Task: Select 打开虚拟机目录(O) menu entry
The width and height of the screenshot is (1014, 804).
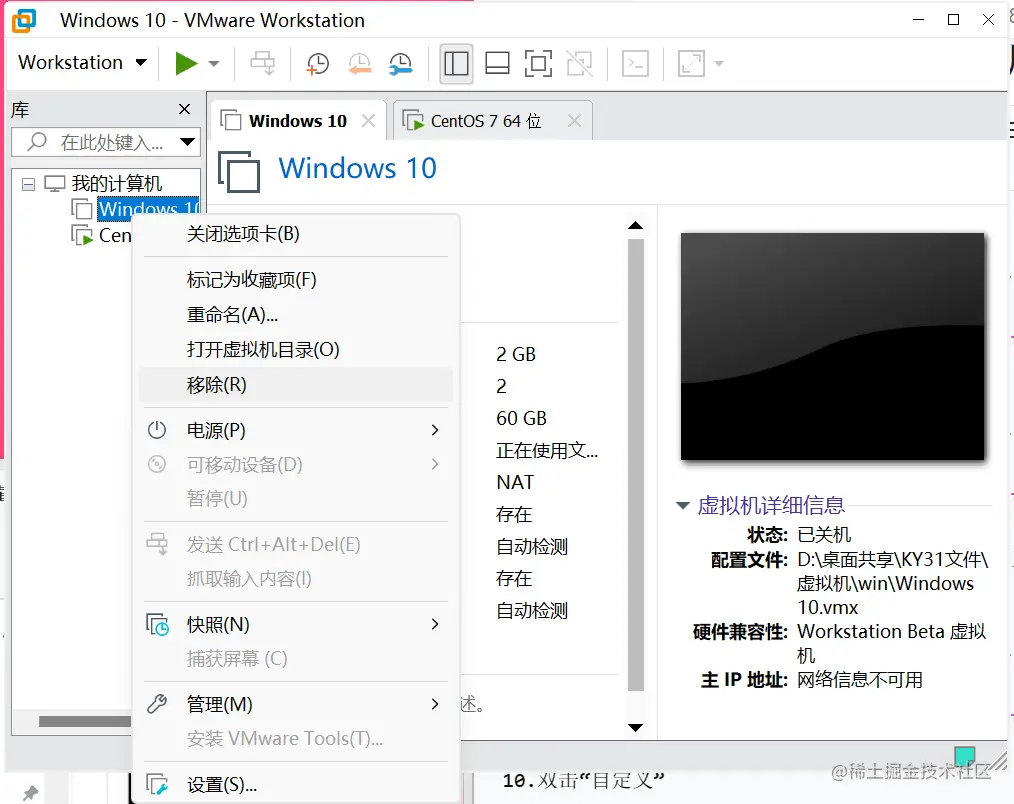Action: (296, 349)
